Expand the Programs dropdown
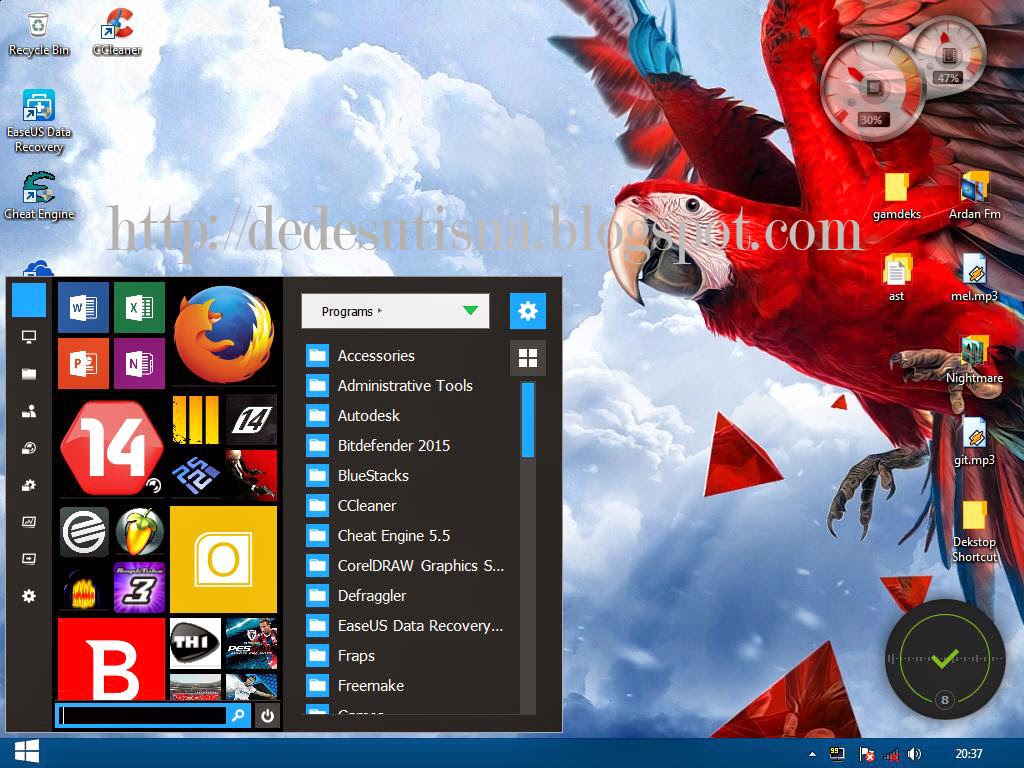Screen dimensions: 1024x768 395,311
